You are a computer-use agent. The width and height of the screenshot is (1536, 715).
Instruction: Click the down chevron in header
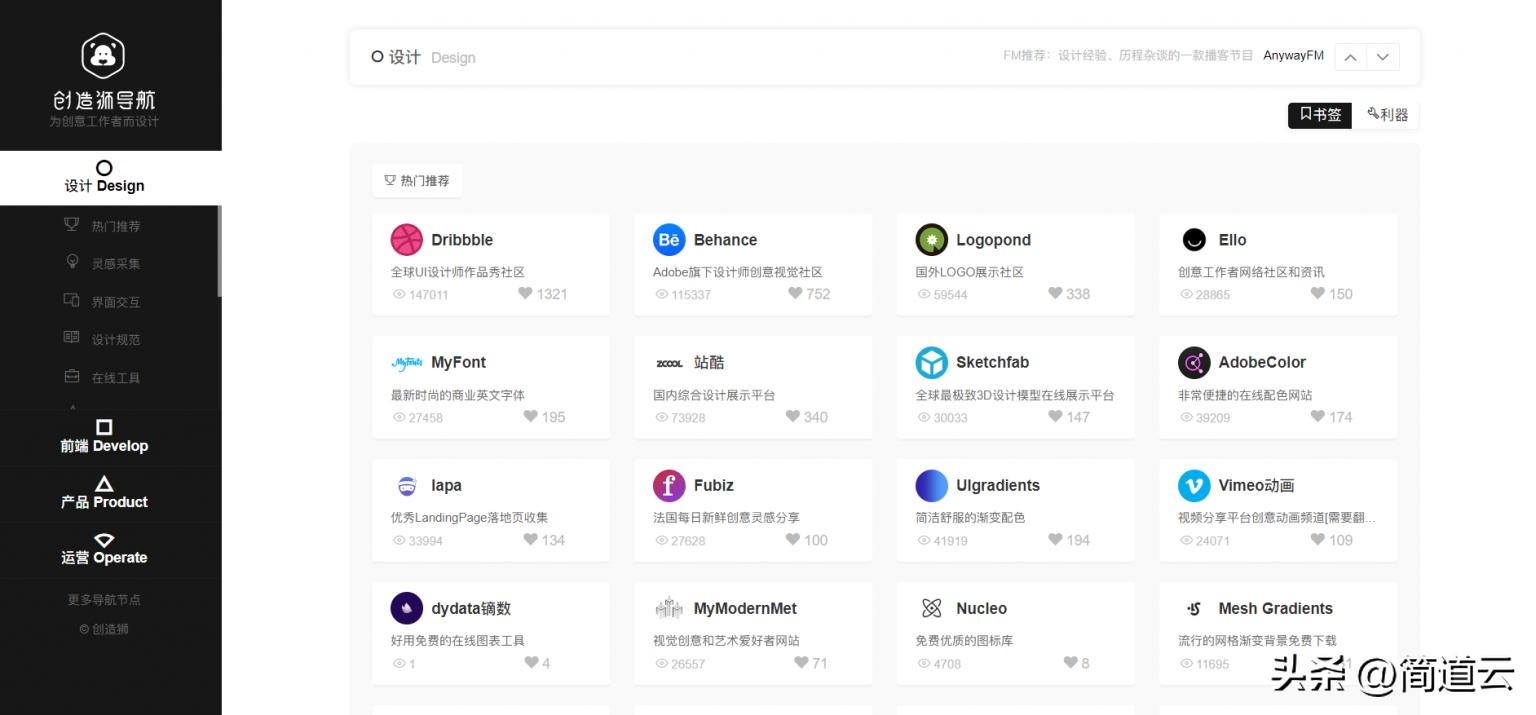point(1383,57)
